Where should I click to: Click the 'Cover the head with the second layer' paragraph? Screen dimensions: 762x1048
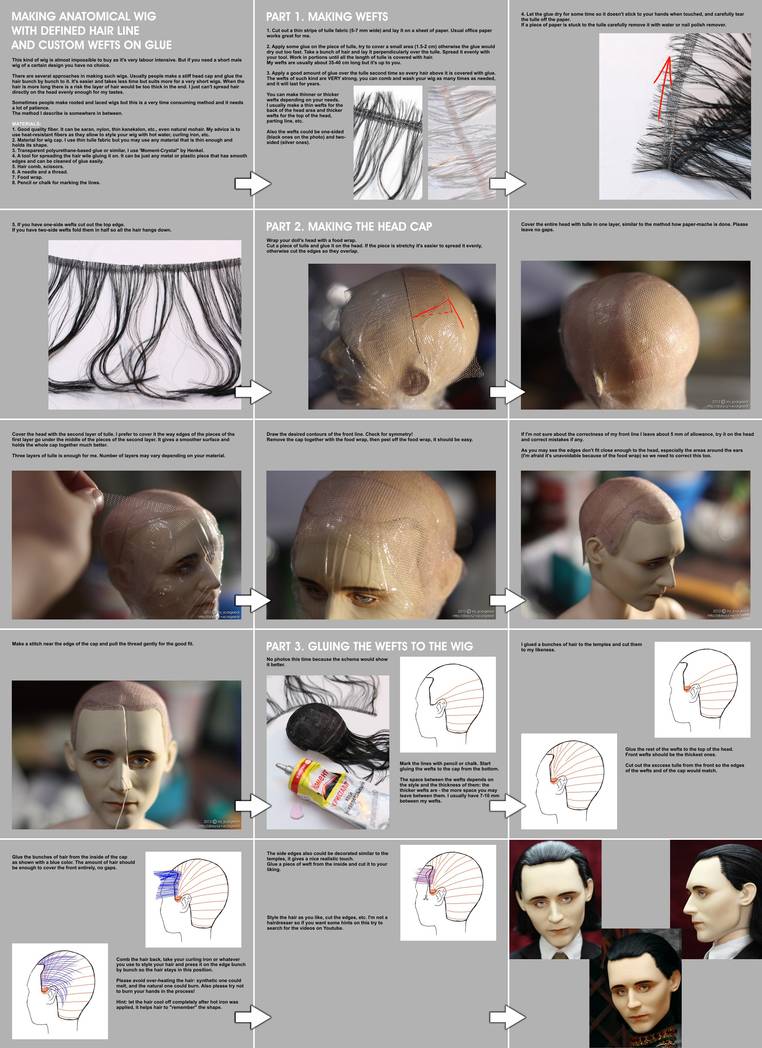pos(123,440)
